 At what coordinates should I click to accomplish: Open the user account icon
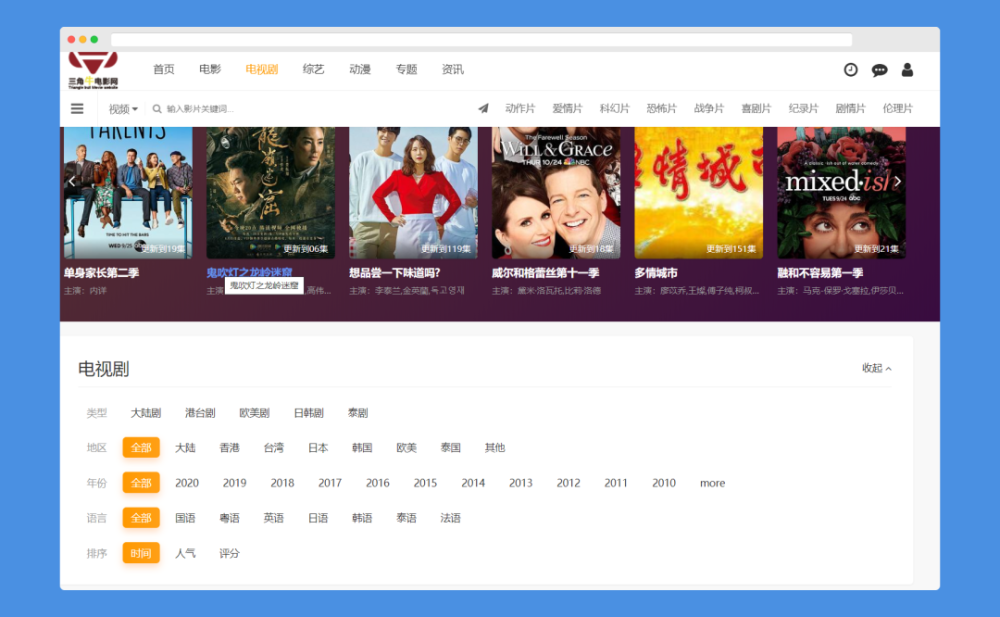click(907, 70)
